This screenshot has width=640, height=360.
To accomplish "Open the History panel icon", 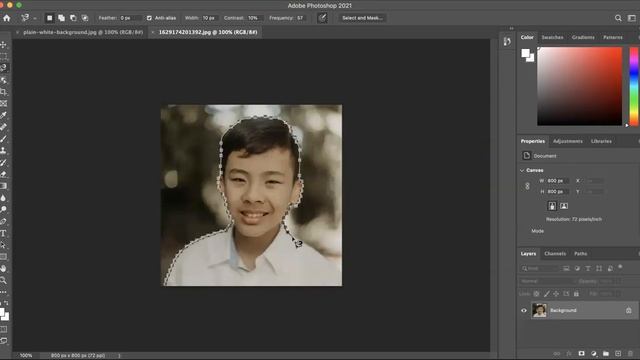I will click(507, 42).
